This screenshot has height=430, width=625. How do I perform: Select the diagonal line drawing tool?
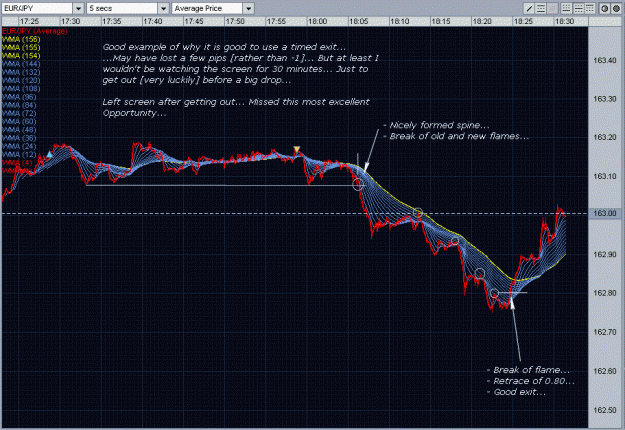click(x=529, y=8)
